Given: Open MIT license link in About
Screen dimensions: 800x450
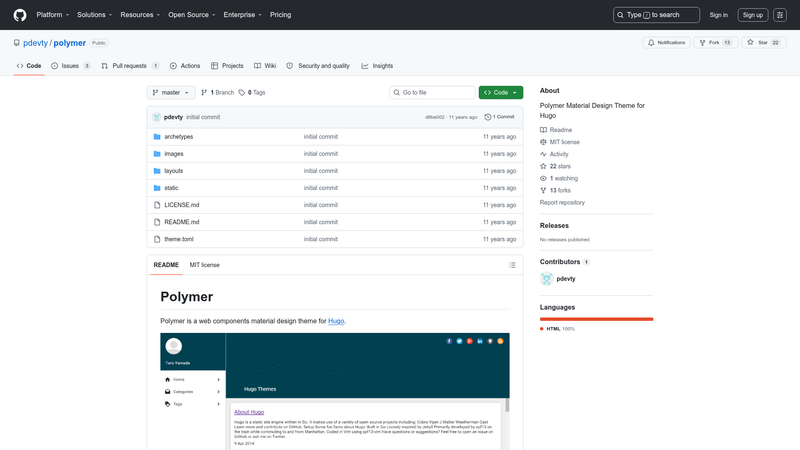Looking at the screenshot, I should click(560, 142).
